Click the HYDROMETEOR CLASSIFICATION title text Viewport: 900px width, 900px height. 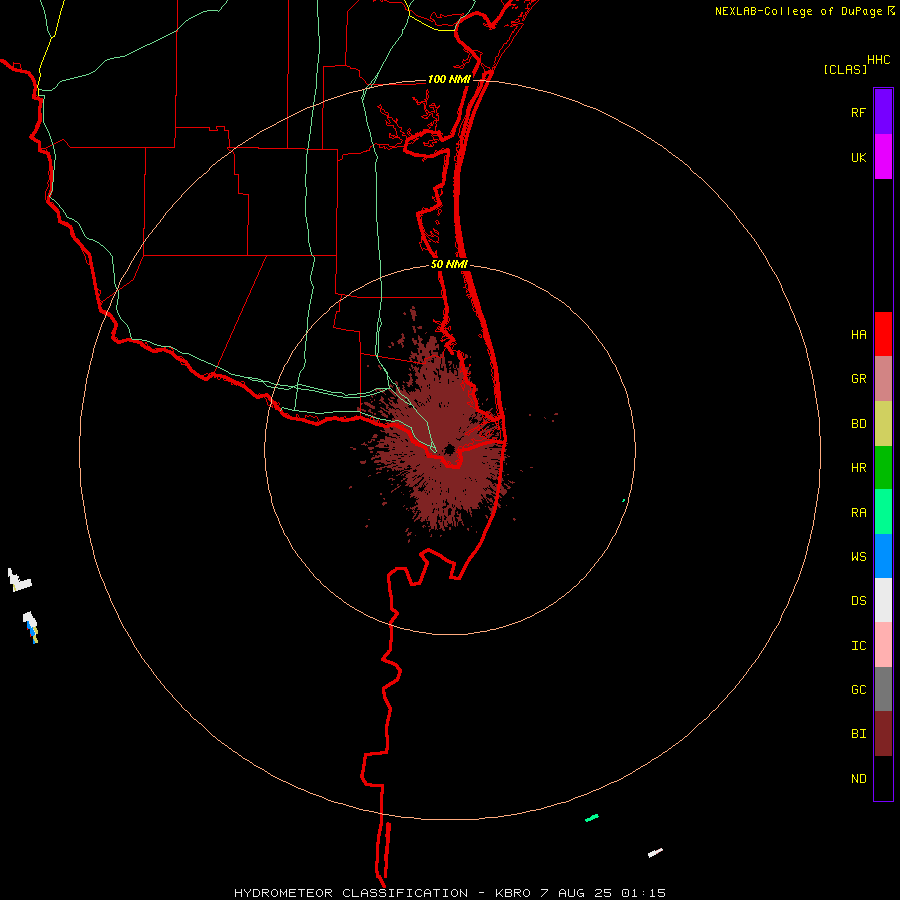point(351,893)
